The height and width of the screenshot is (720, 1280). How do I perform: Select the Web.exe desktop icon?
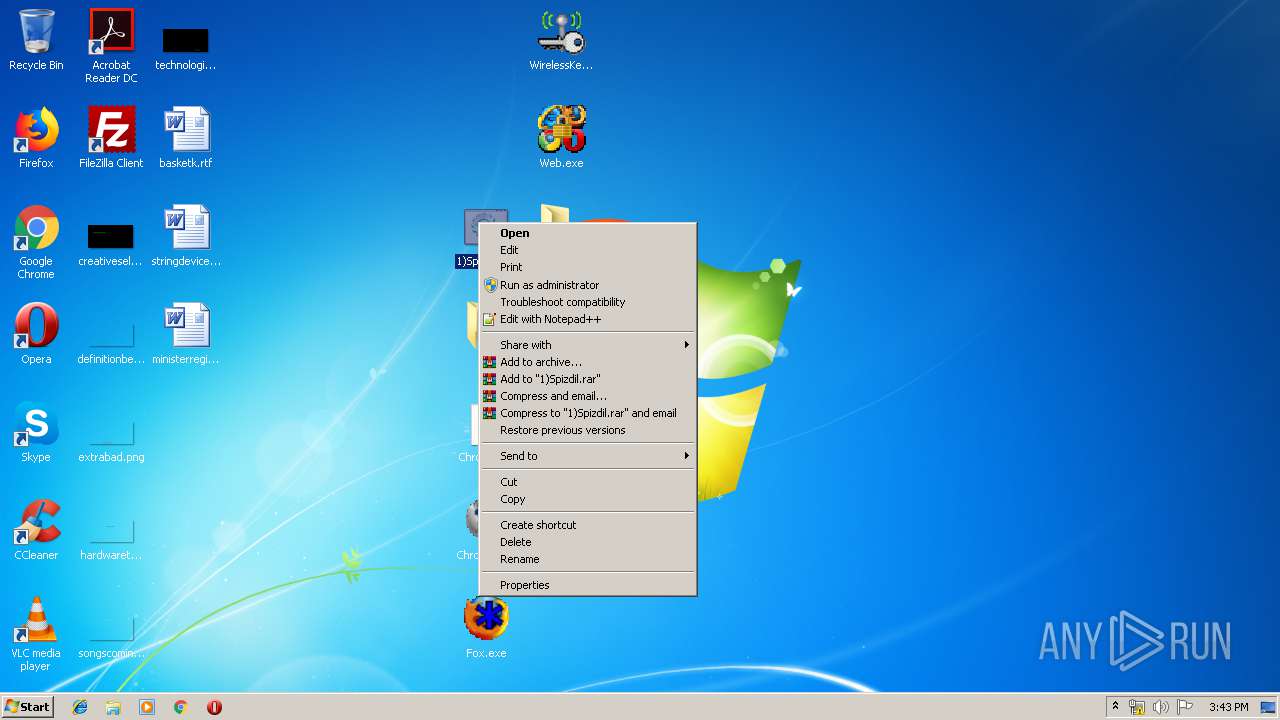(561, 138)
